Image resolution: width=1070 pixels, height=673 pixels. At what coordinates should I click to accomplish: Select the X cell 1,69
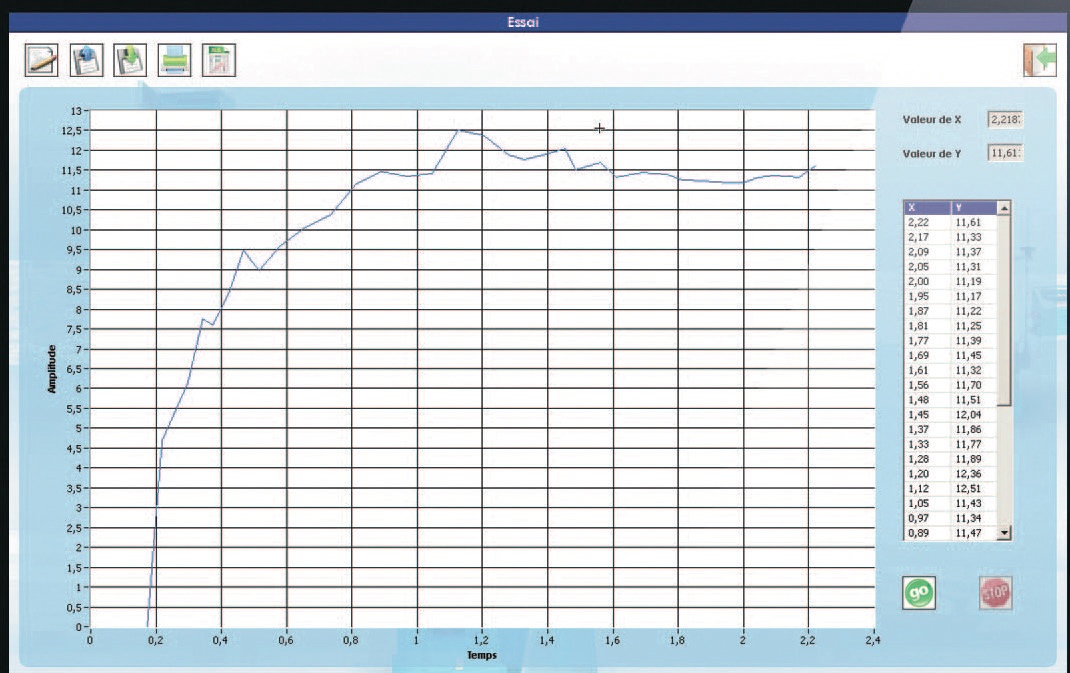927,356
